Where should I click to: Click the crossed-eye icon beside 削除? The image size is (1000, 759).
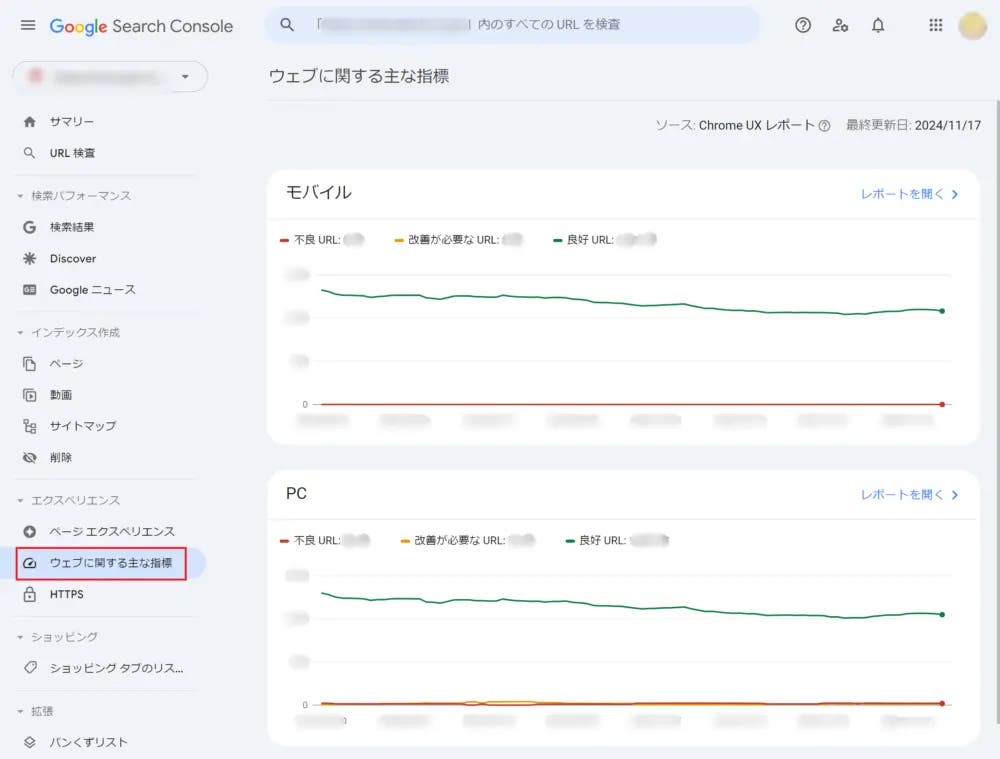(29, 457)
